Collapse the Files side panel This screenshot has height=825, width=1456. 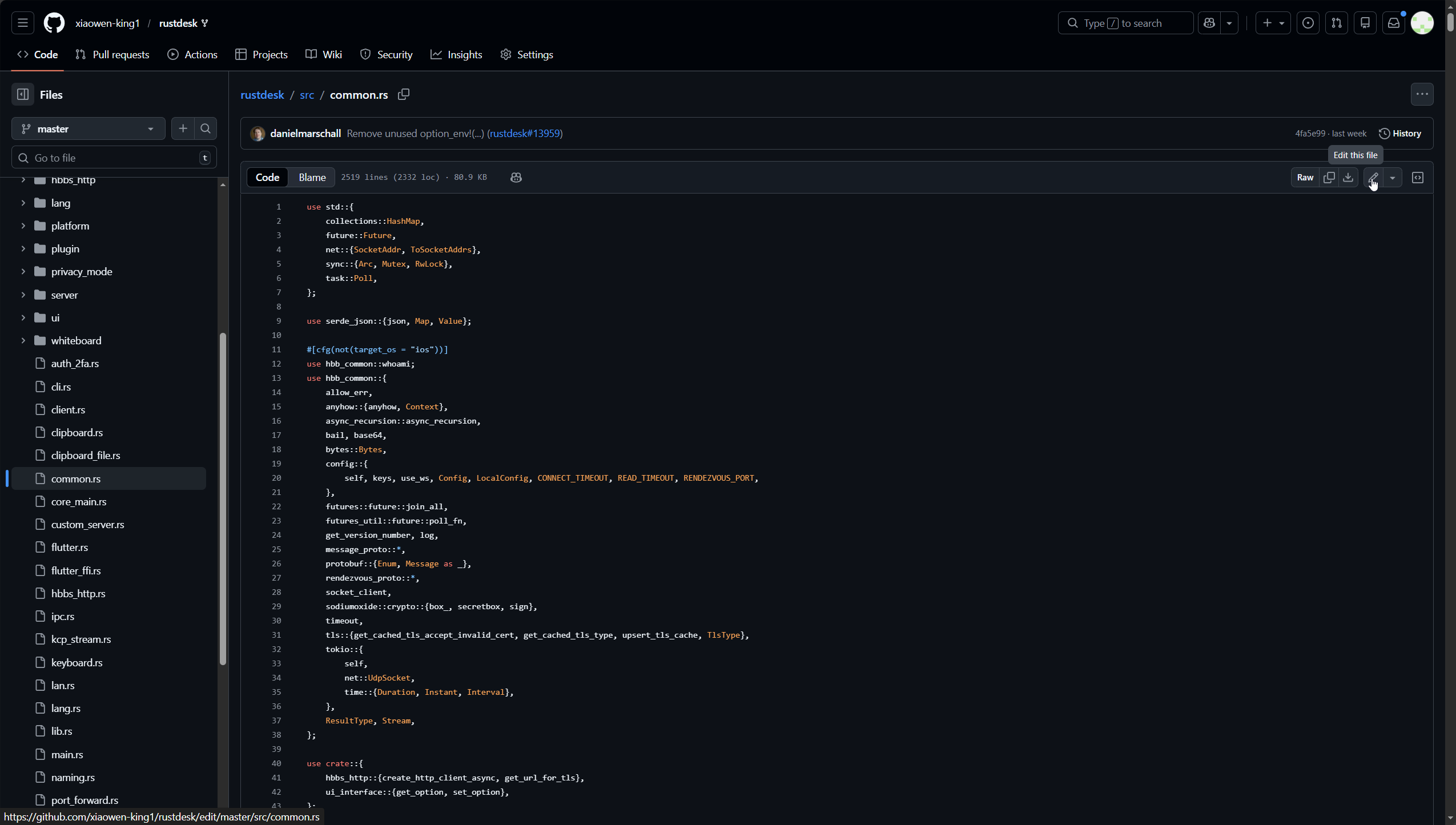coord(23,95)
